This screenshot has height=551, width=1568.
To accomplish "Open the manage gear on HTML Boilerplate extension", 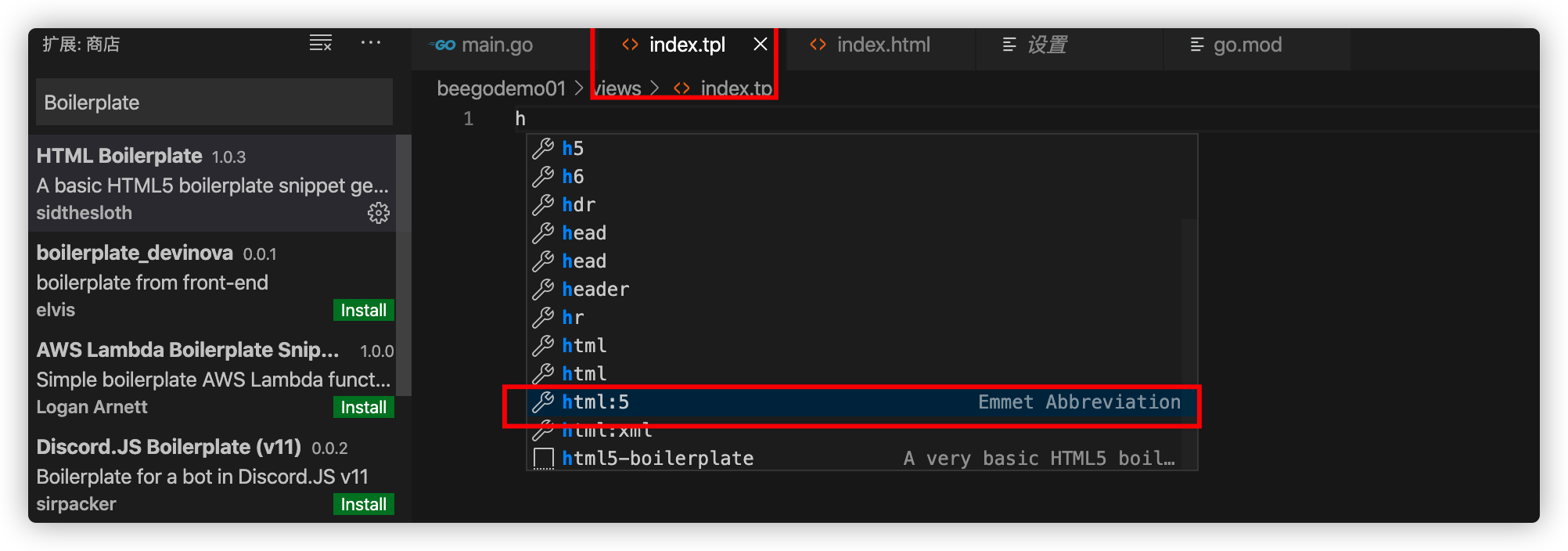I will pyautogui.click(x=379, y=212).
